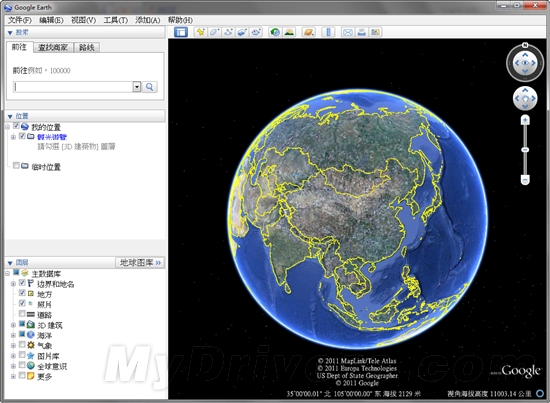The width and height of the screenshot is (550, 403).
Task: Click the print icon in toolbar
Action: coord(362,32)
